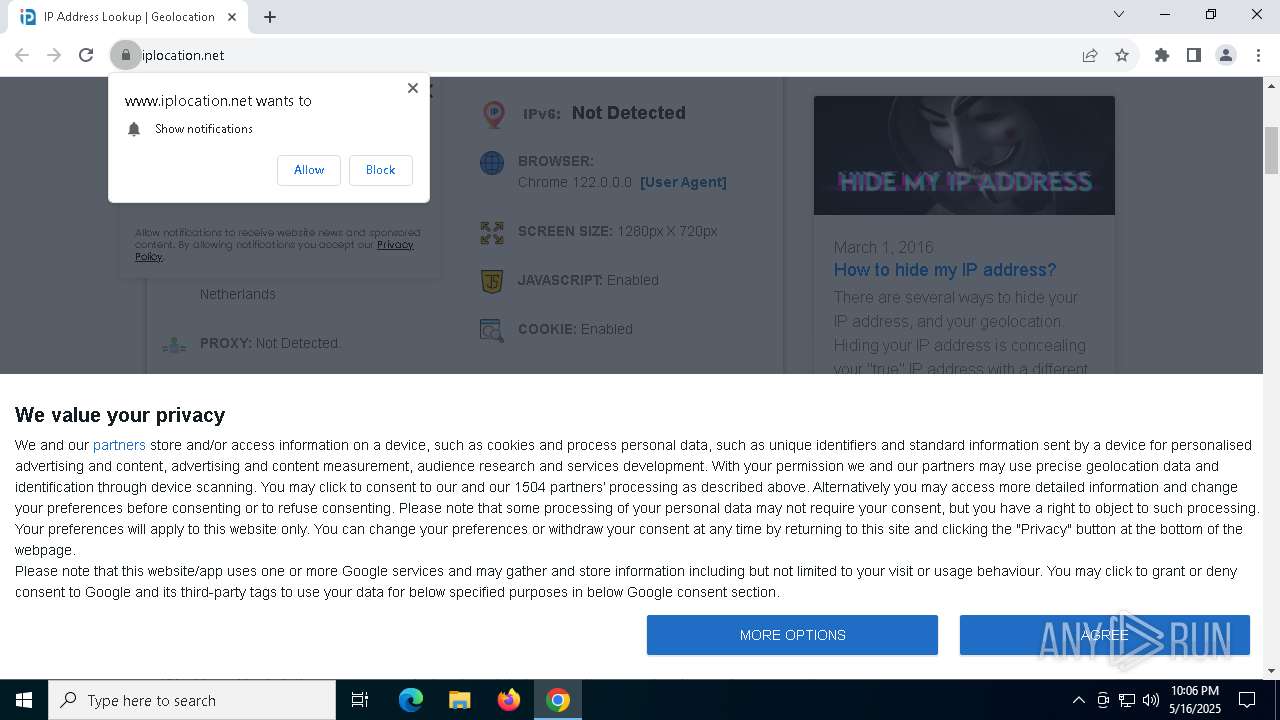
Task: Click the browser Back arrow
Action: coord(22,55)
